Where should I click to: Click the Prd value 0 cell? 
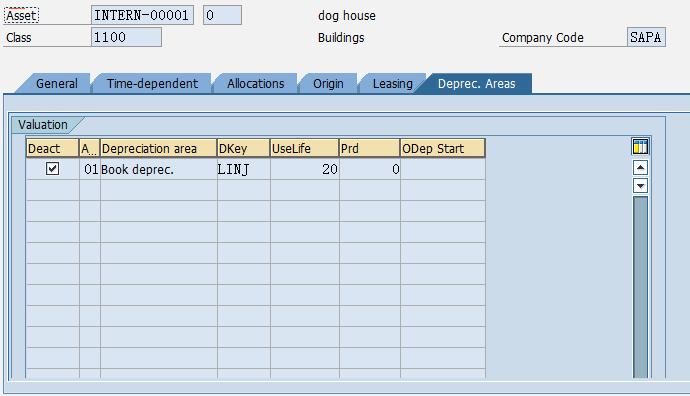tap(370, 169)
